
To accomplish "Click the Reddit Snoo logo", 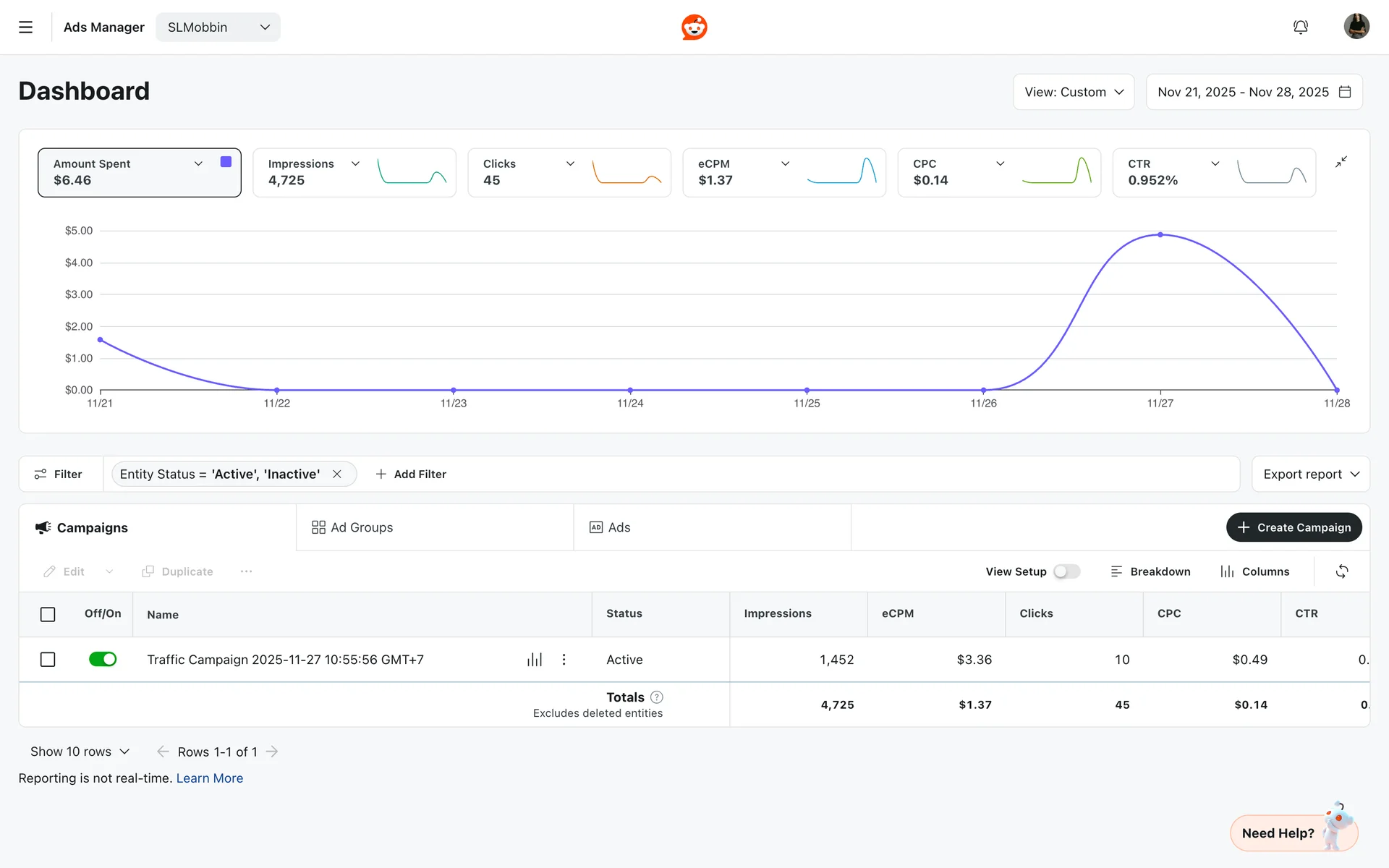I will click(694, 27).
